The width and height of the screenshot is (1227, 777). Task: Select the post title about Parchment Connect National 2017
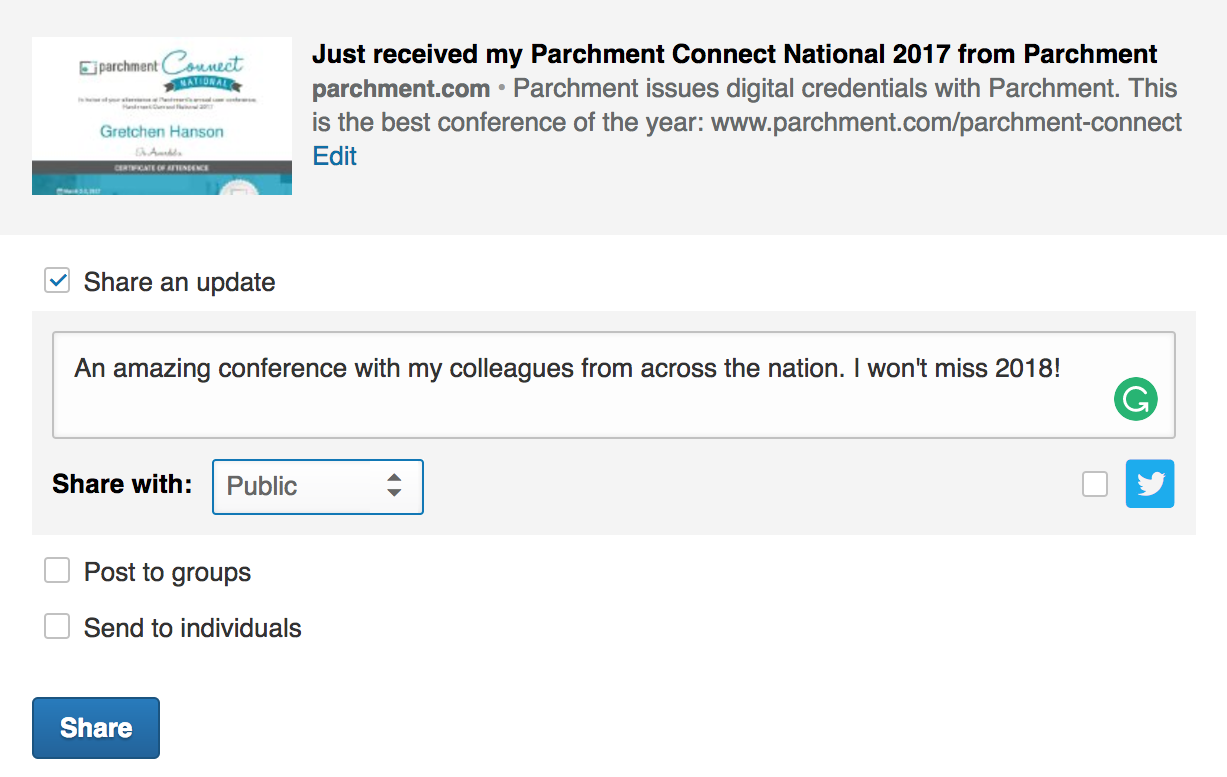click(734, 54)
